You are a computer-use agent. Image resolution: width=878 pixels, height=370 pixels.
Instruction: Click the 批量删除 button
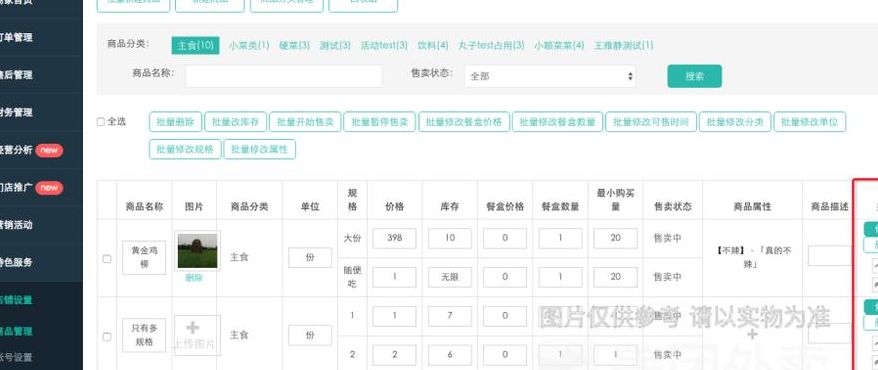click(x=175, y=122)
